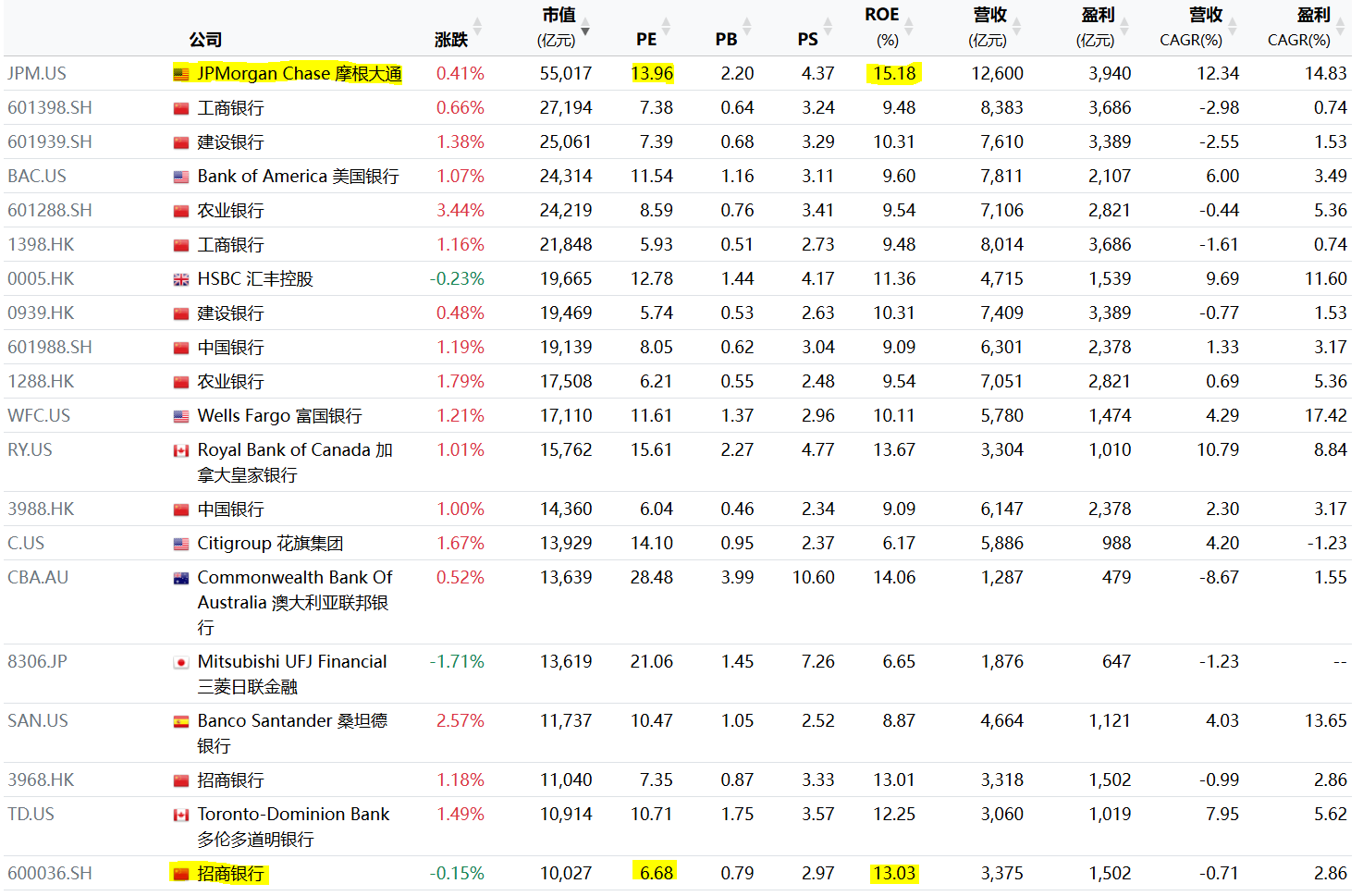Open the Banco Santander 桑坦德银行 link
This screenshot has height=896, width=1363.
292,733
